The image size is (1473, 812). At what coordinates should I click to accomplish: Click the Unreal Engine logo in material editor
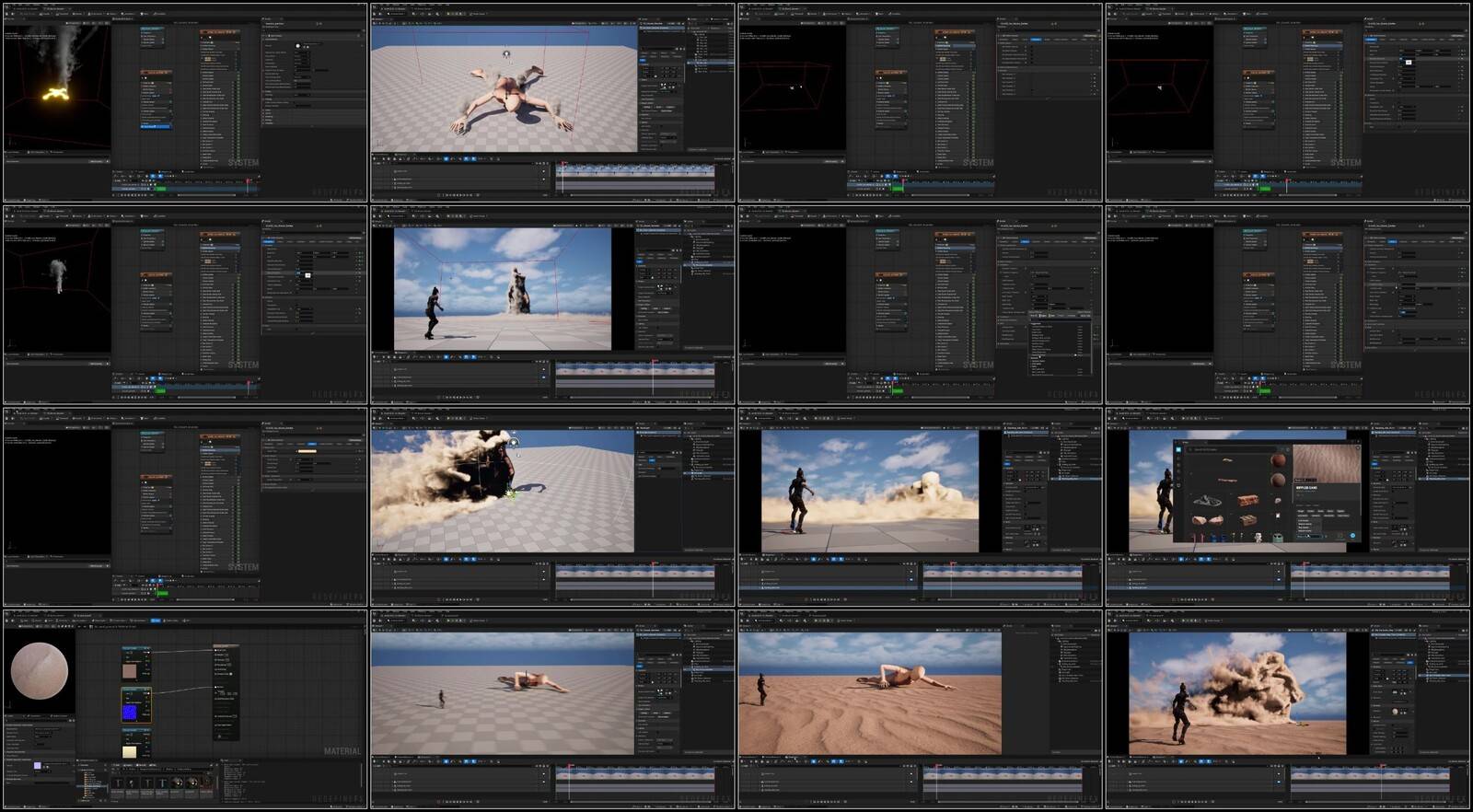click(7, 614)
